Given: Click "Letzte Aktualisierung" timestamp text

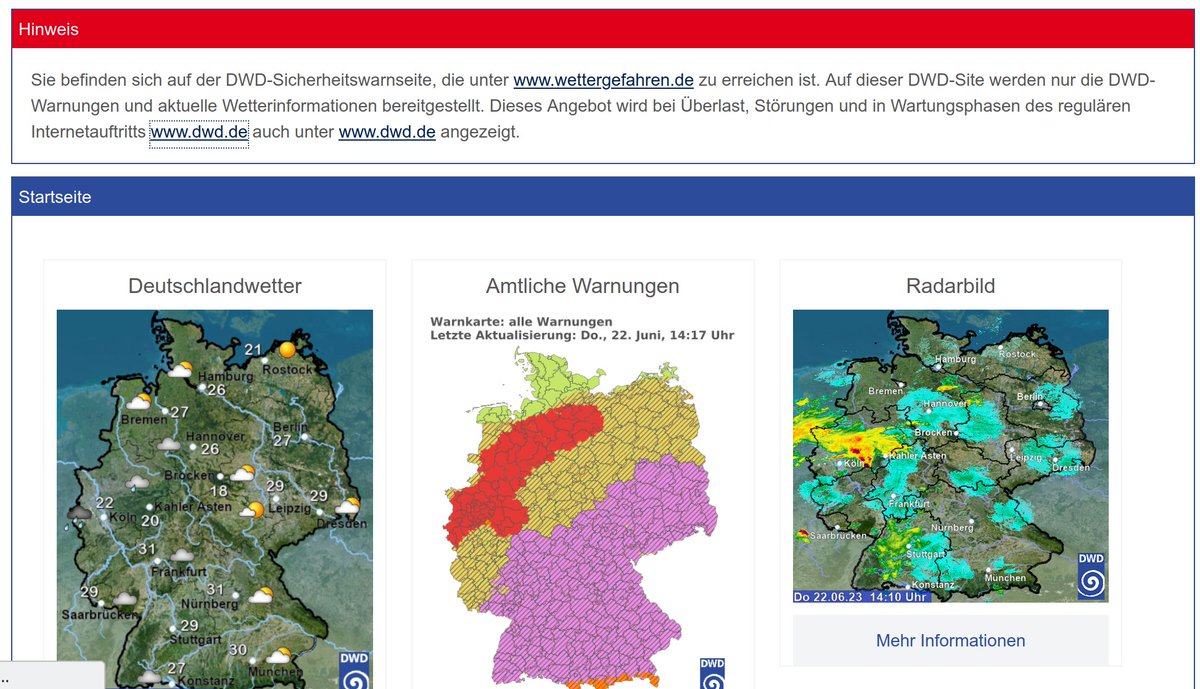Looking at the screenshot, I should pos(582,335).
